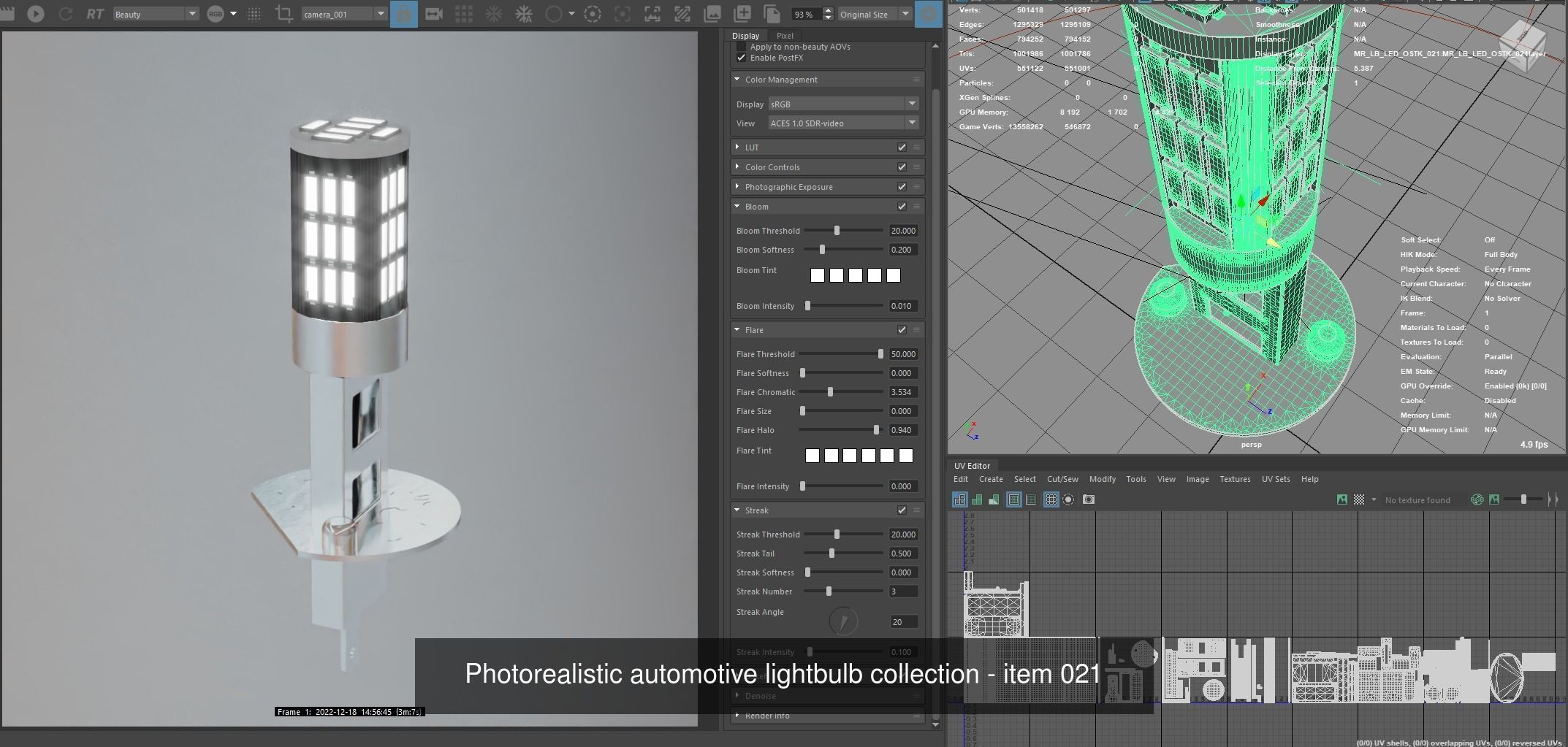Click the add snapshot plus icon
The image size is (1568, 747).
742,14
